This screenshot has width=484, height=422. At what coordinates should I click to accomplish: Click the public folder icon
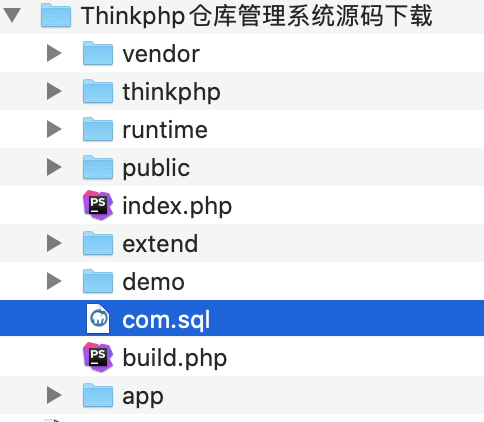coord(98,167)
